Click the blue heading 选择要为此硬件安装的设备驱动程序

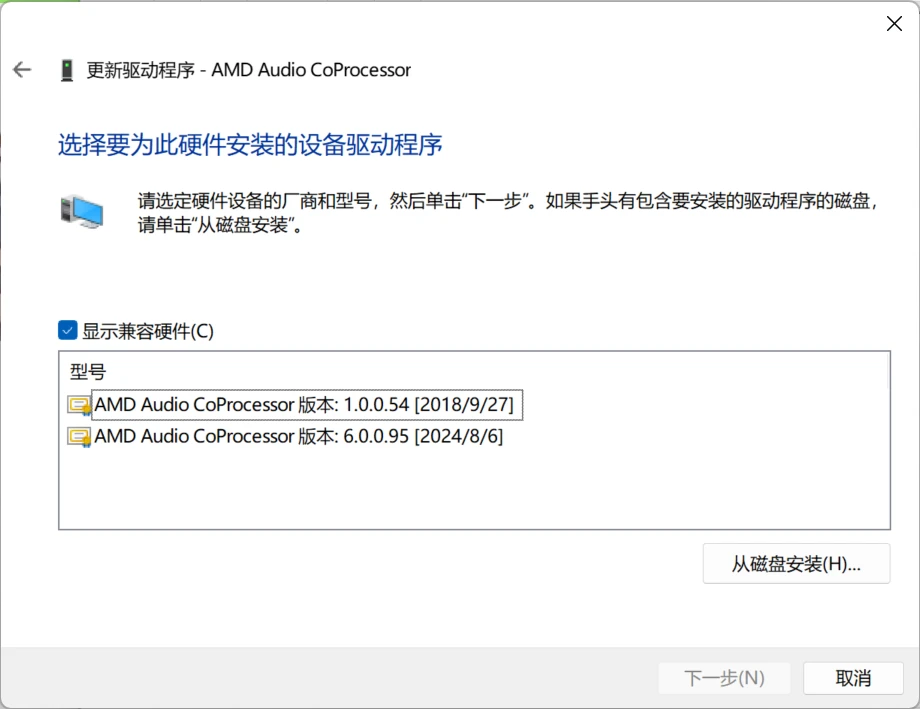pyautogui.click(x=250, y=145)
